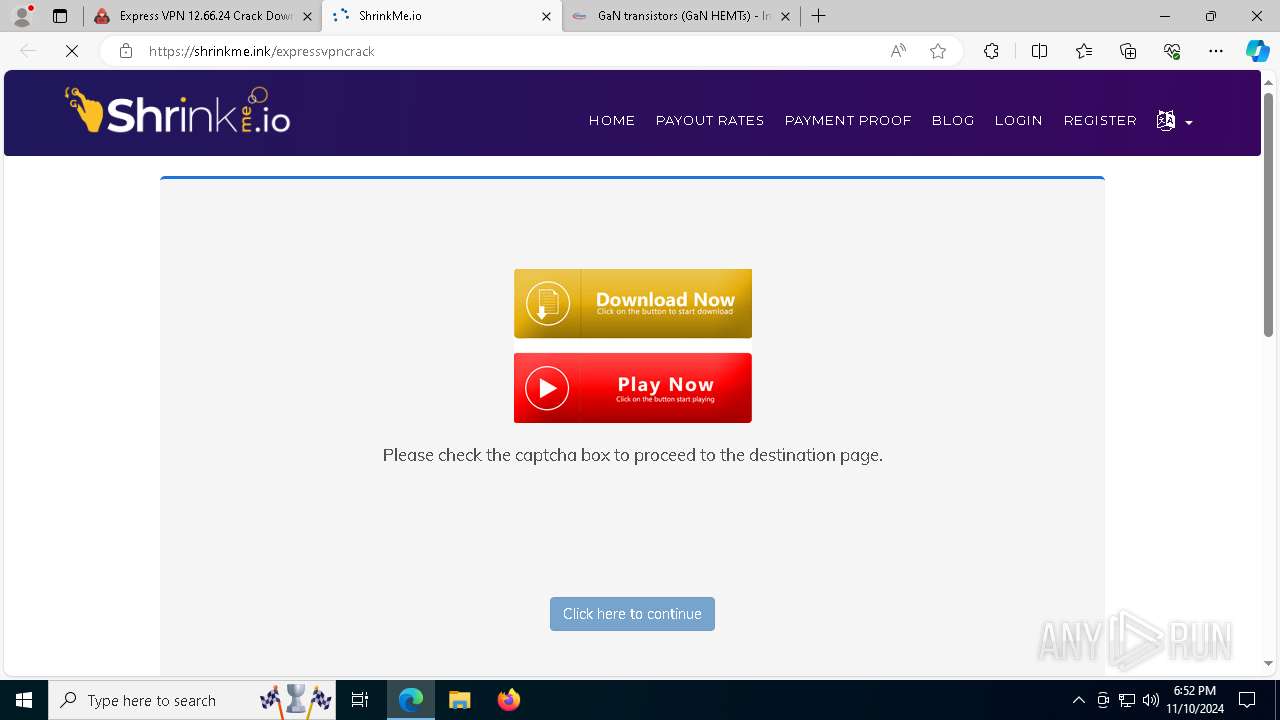This screenshot has height=720, width=1280.
Task: Toggle Split screen icon
Action: click(1039, 51)
